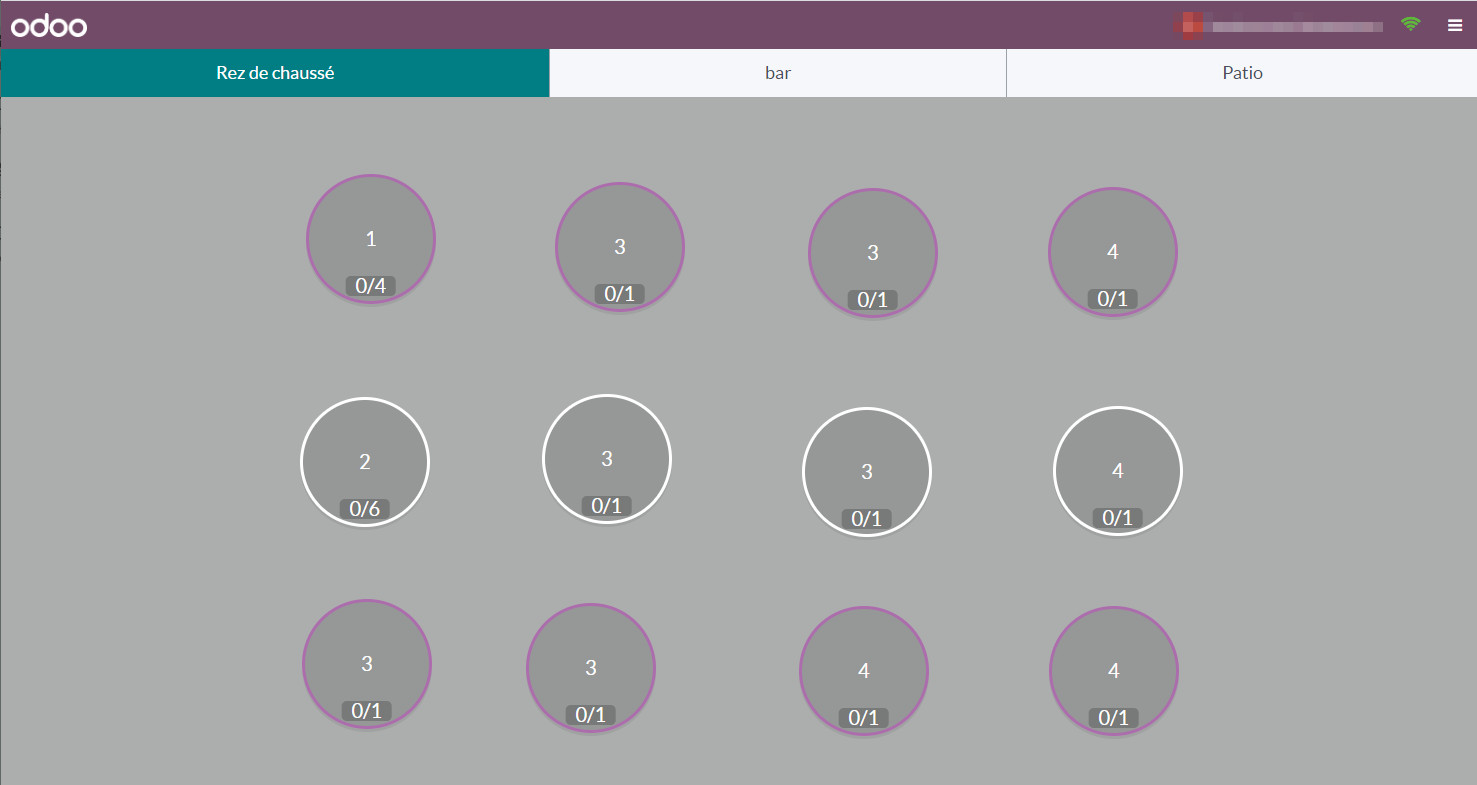
Task: Select the second table 3 in the bottom row
Action: click(591, 667)
